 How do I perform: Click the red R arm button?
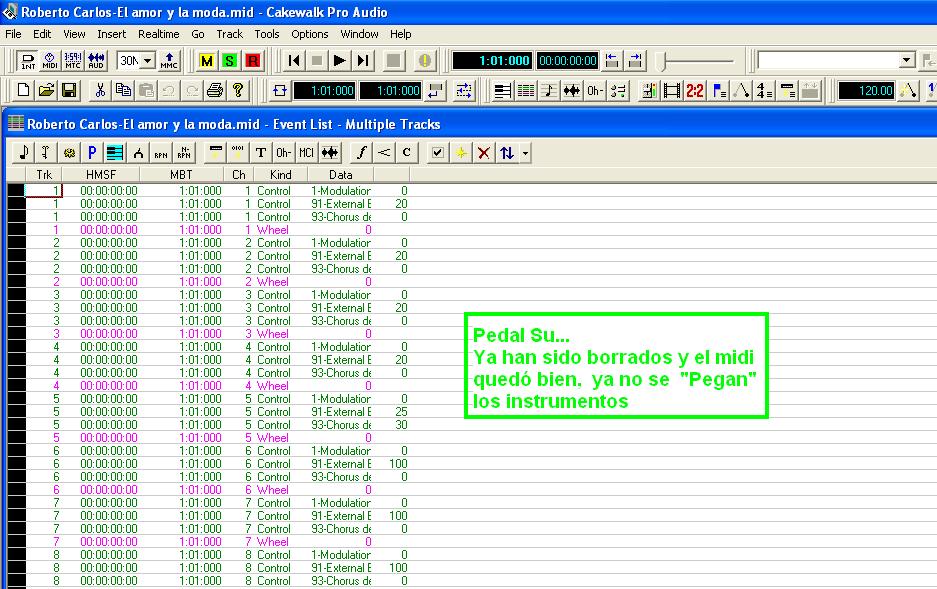tap(252, 60)
